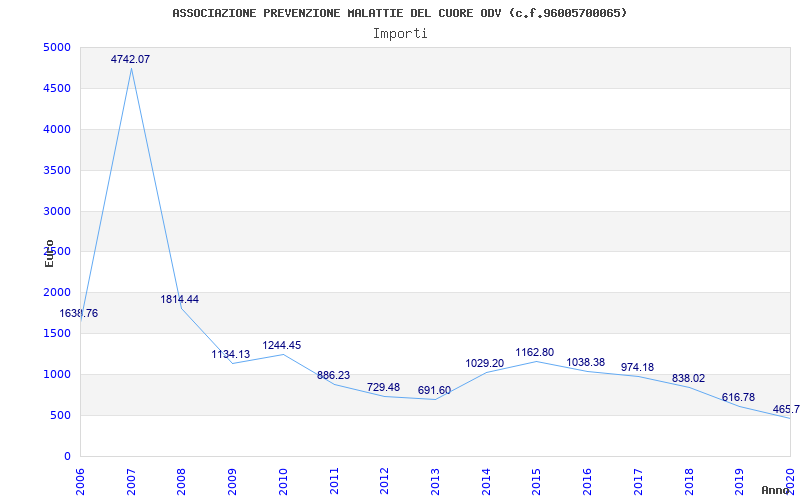The width and height of the screenshot is (800, 500).
Task: Click the 616.78 data label
Action: point(738,398)
